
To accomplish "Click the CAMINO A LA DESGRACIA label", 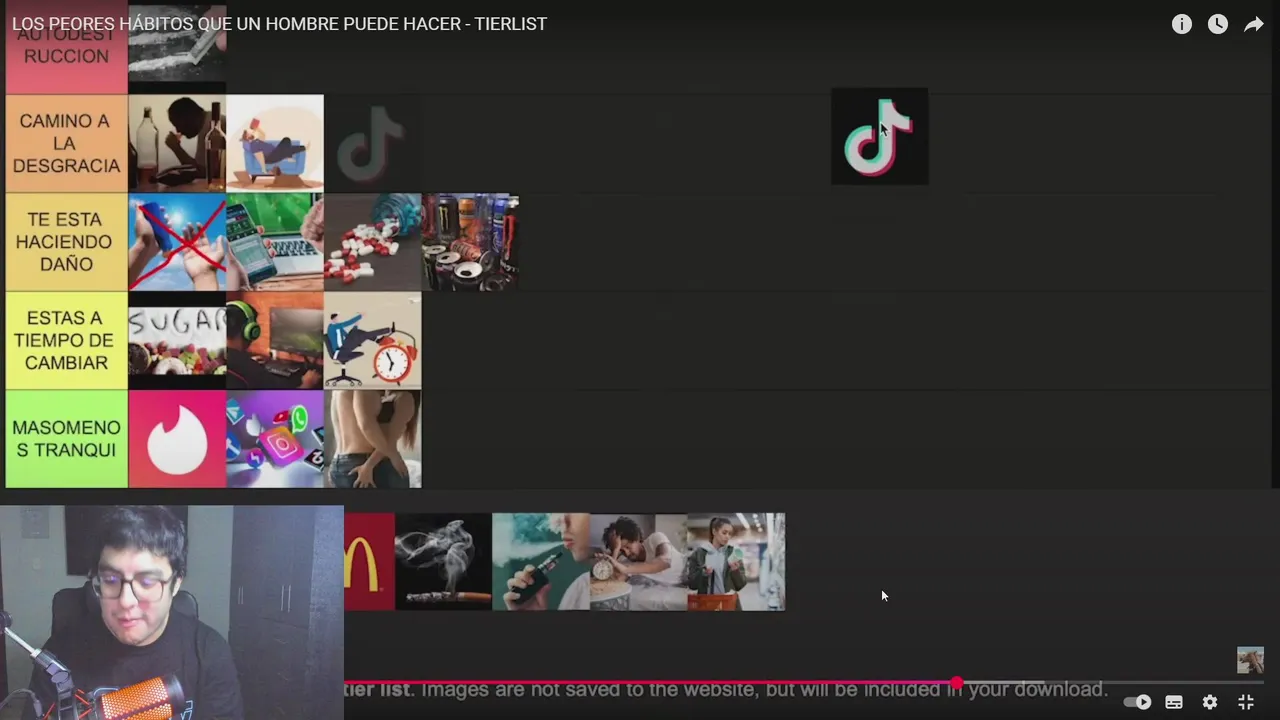I will [66, 143].
